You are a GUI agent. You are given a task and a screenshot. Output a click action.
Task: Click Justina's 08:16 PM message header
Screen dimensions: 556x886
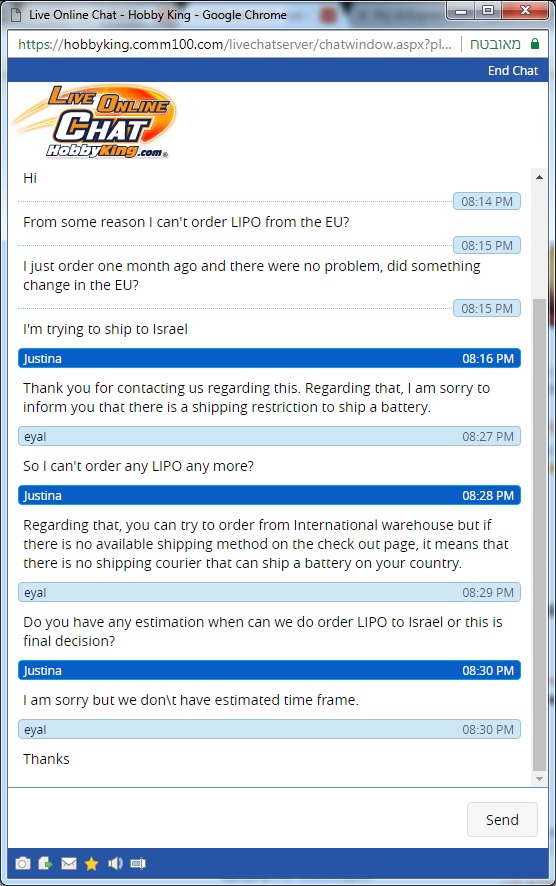[269, 358]
